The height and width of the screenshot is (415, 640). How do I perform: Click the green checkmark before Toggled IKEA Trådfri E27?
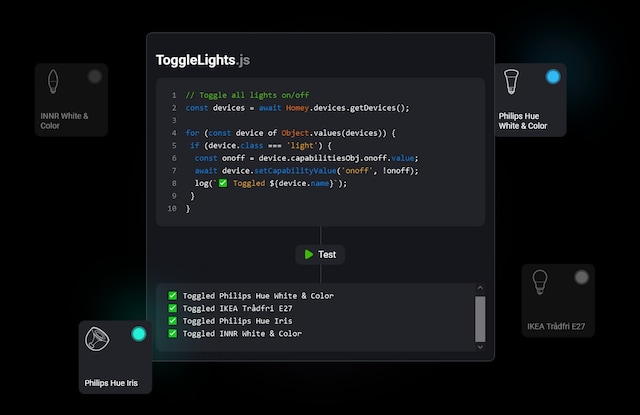click(x=173, y=308)
